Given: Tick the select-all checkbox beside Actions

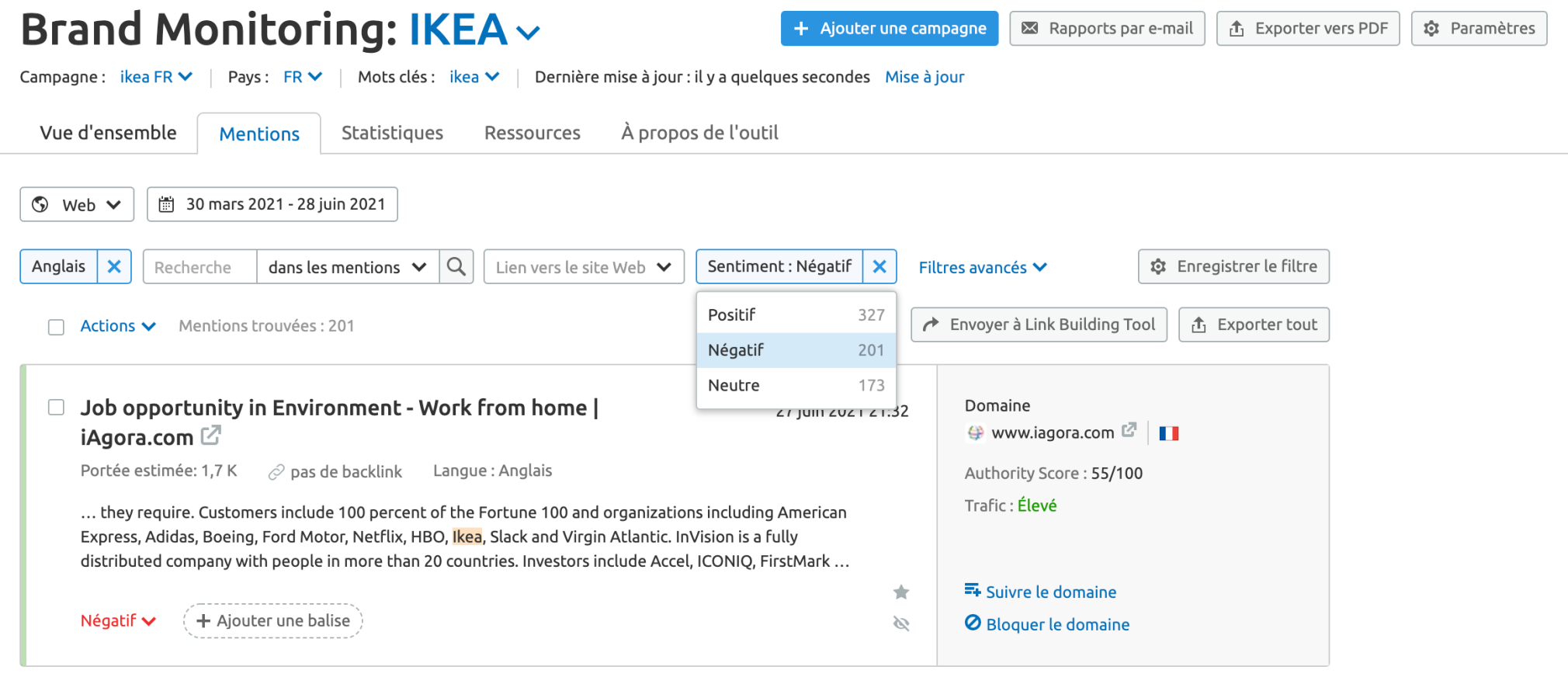Looking at the screenshot, I should click(x=56, y=327).
